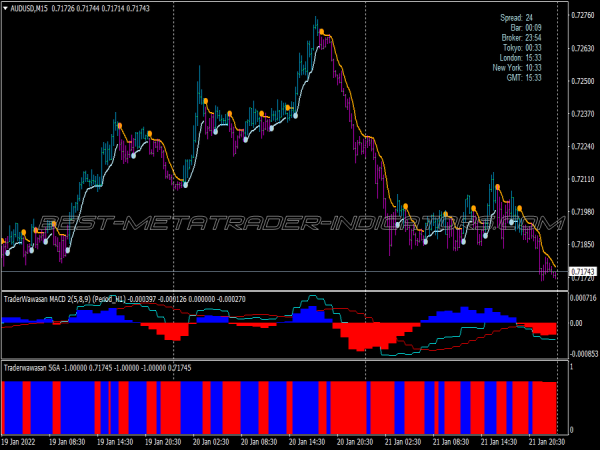This screenshot has height=450, width=600.
Task: Click the largest red MACD histogram block
Action: 377,336
